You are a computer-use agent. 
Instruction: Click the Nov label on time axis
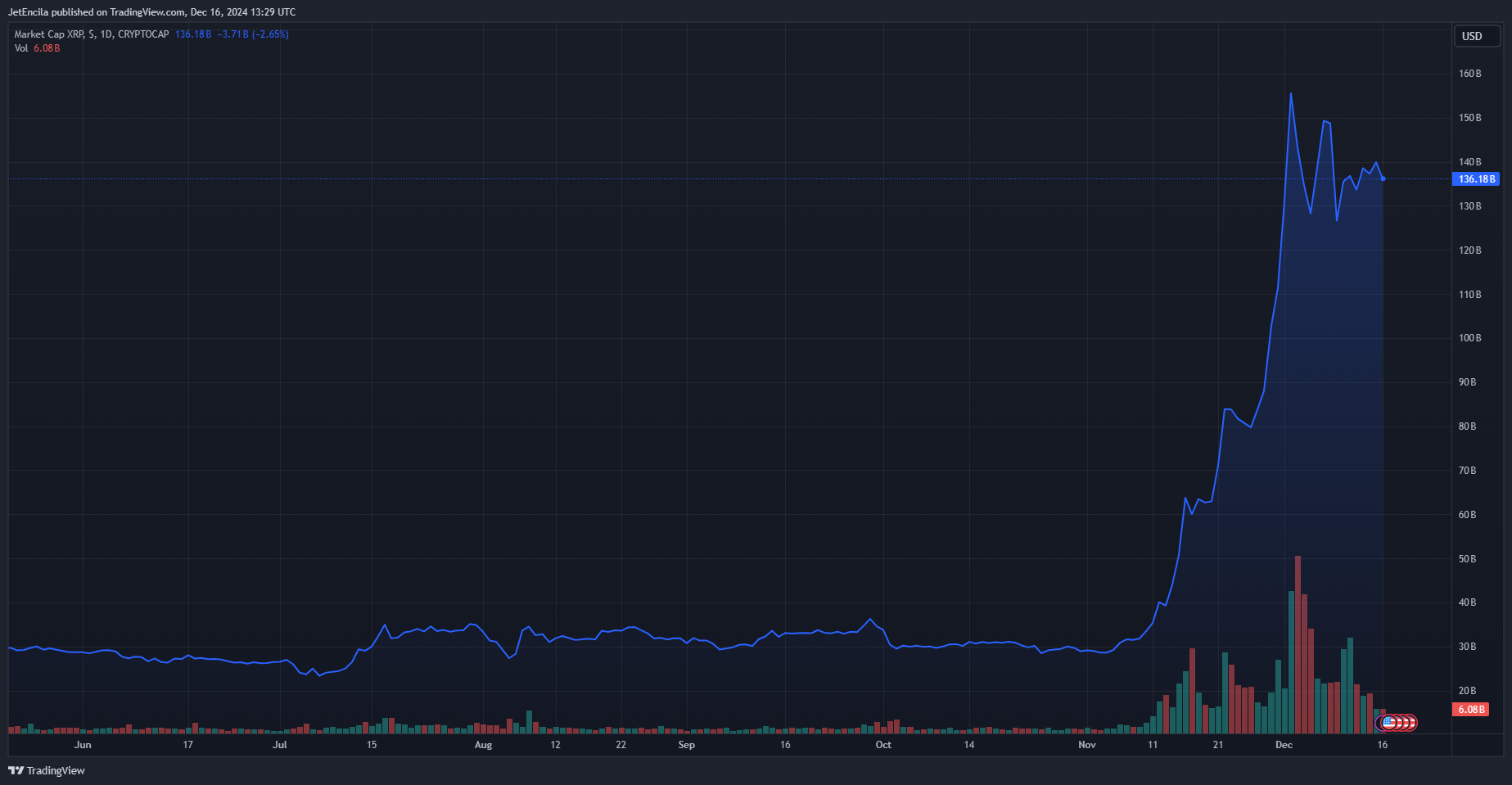point(1087,745)
